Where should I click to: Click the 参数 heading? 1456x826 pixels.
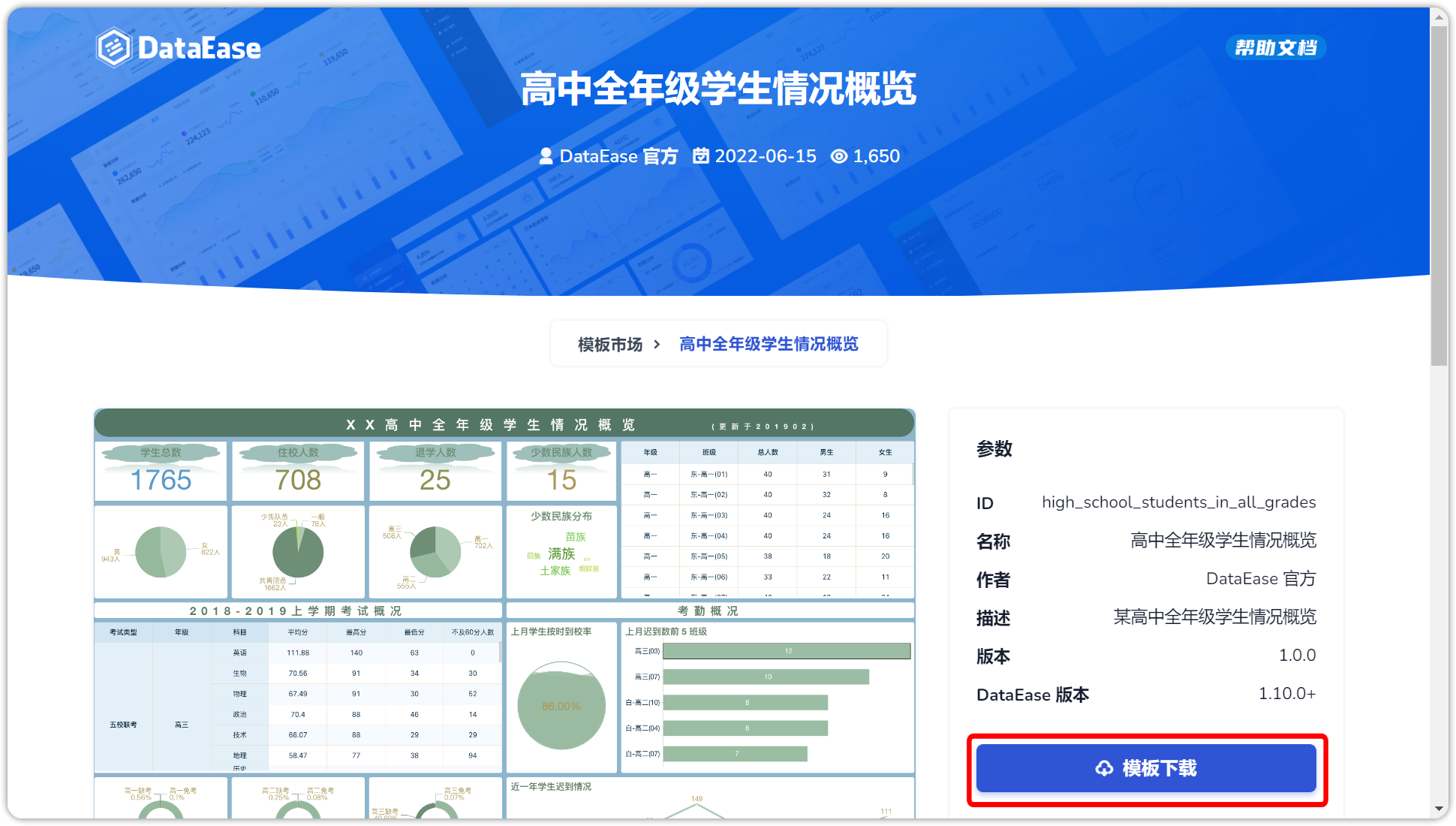click(994, 449)
